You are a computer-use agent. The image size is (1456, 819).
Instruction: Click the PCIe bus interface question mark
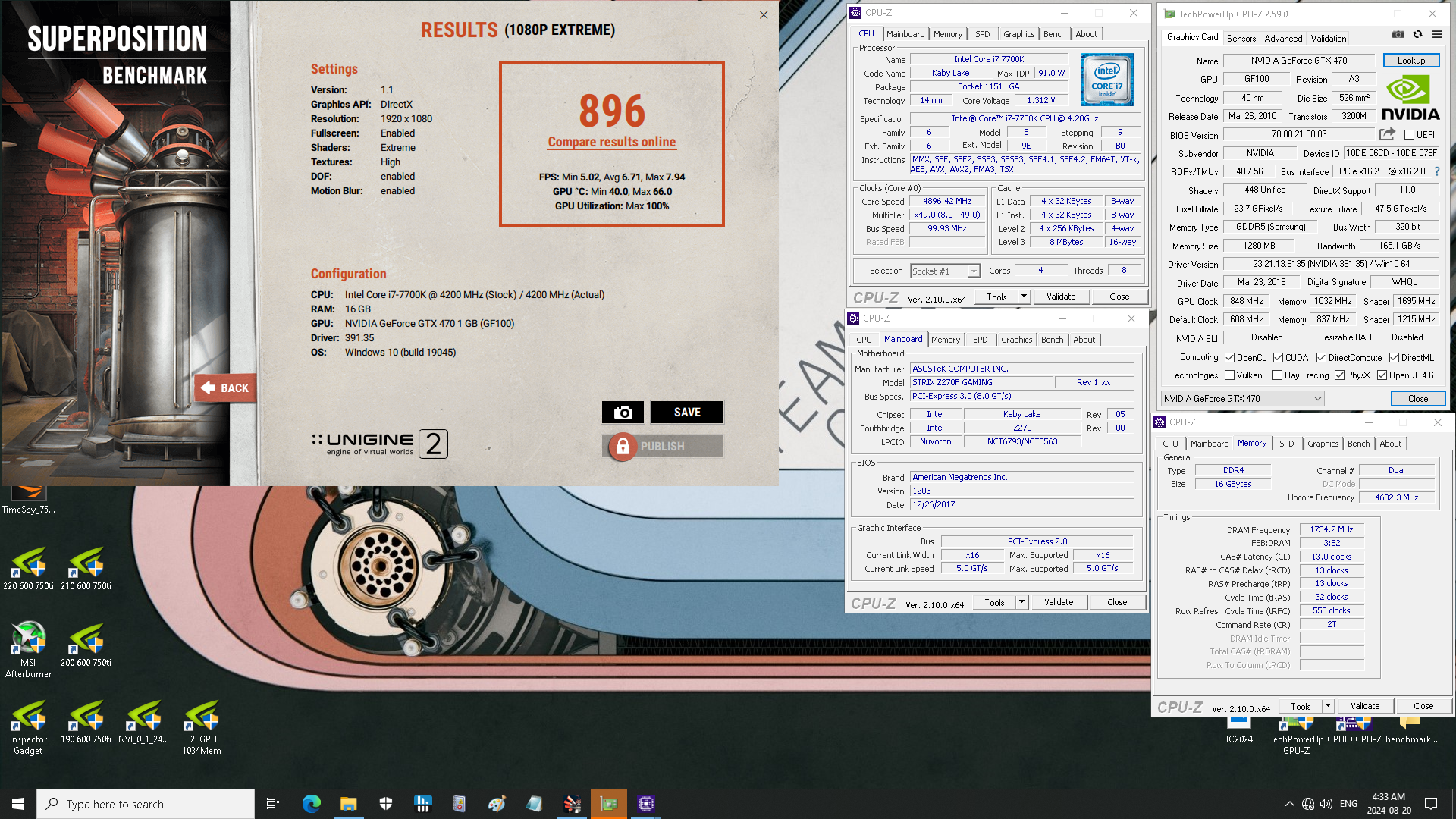(1436, 171)
